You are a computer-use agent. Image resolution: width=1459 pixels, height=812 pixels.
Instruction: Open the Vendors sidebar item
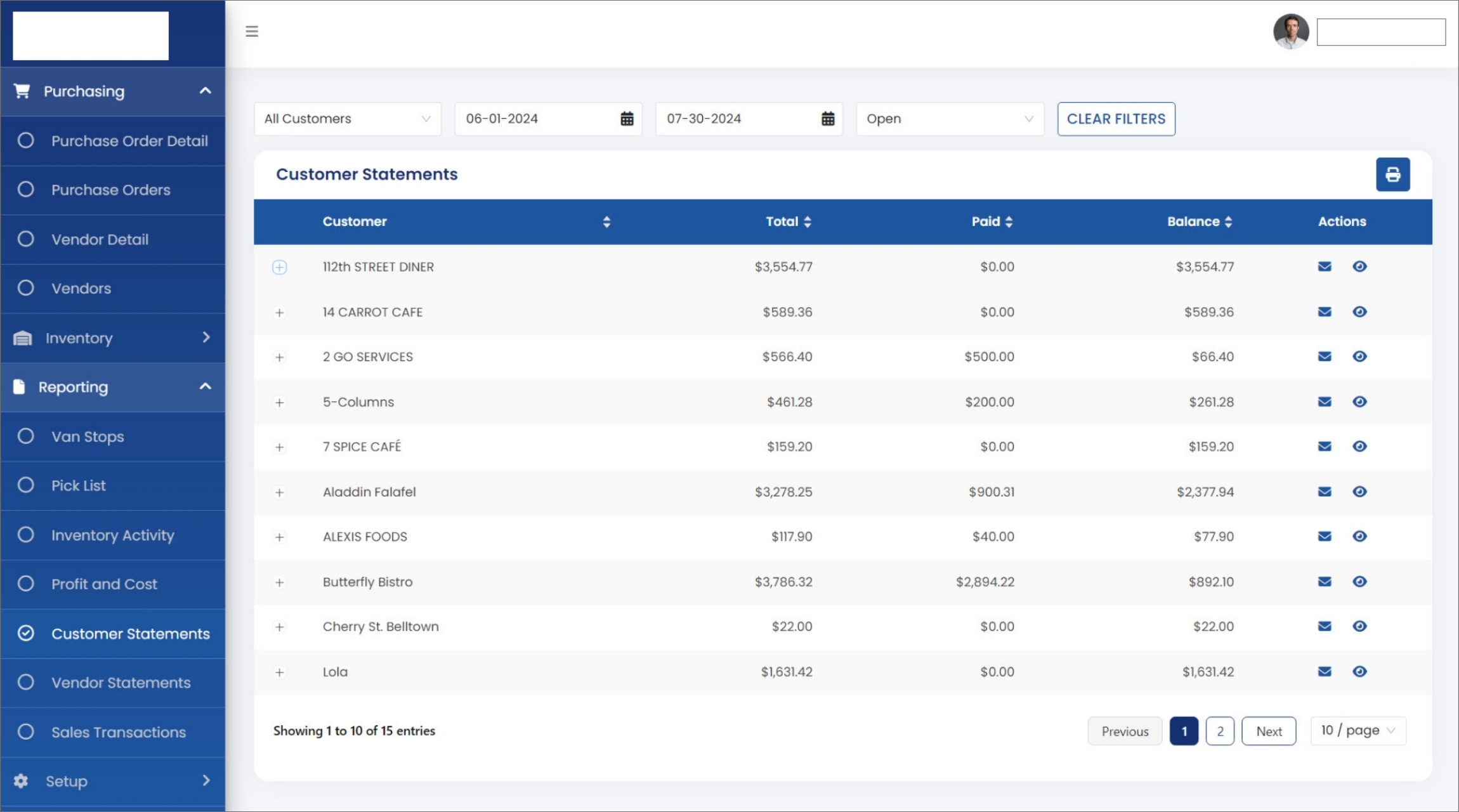(112, 289)
